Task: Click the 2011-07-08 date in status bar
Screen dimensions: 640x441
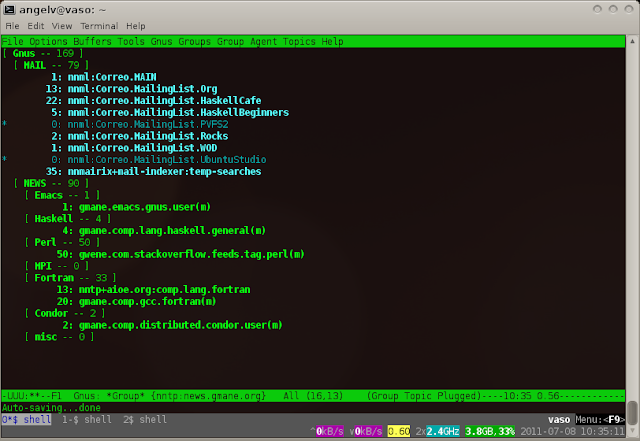Action: tap(547, 431)
